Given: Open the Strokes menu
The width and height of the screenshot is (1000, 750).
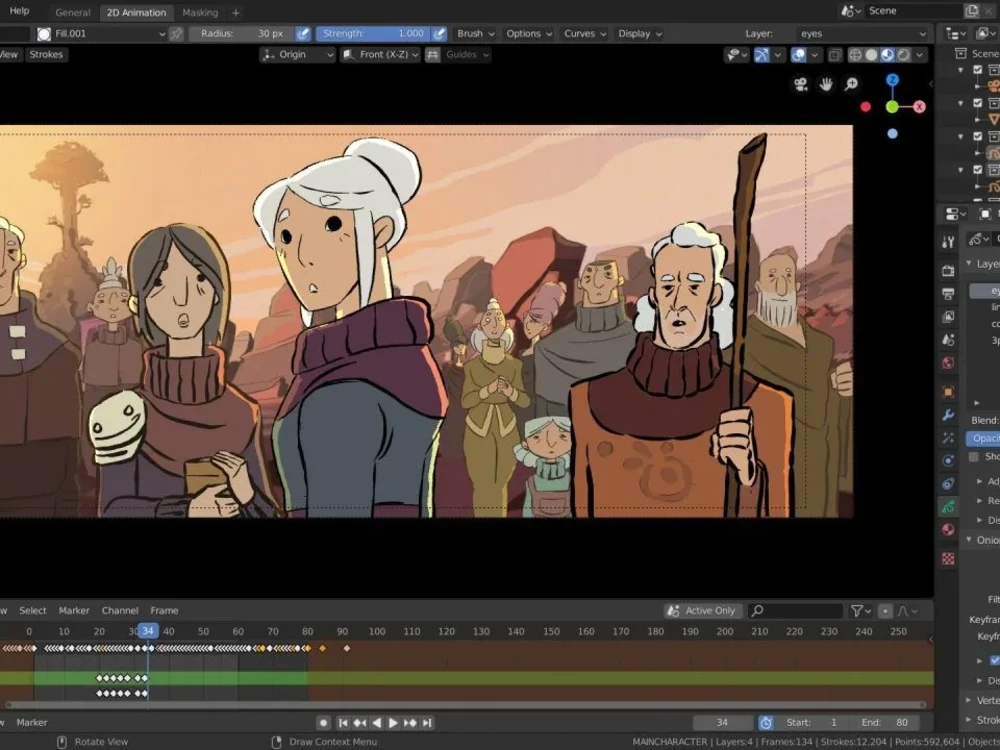Looking at the screenshot, I should pyautogui.click(x=46, y=55).
